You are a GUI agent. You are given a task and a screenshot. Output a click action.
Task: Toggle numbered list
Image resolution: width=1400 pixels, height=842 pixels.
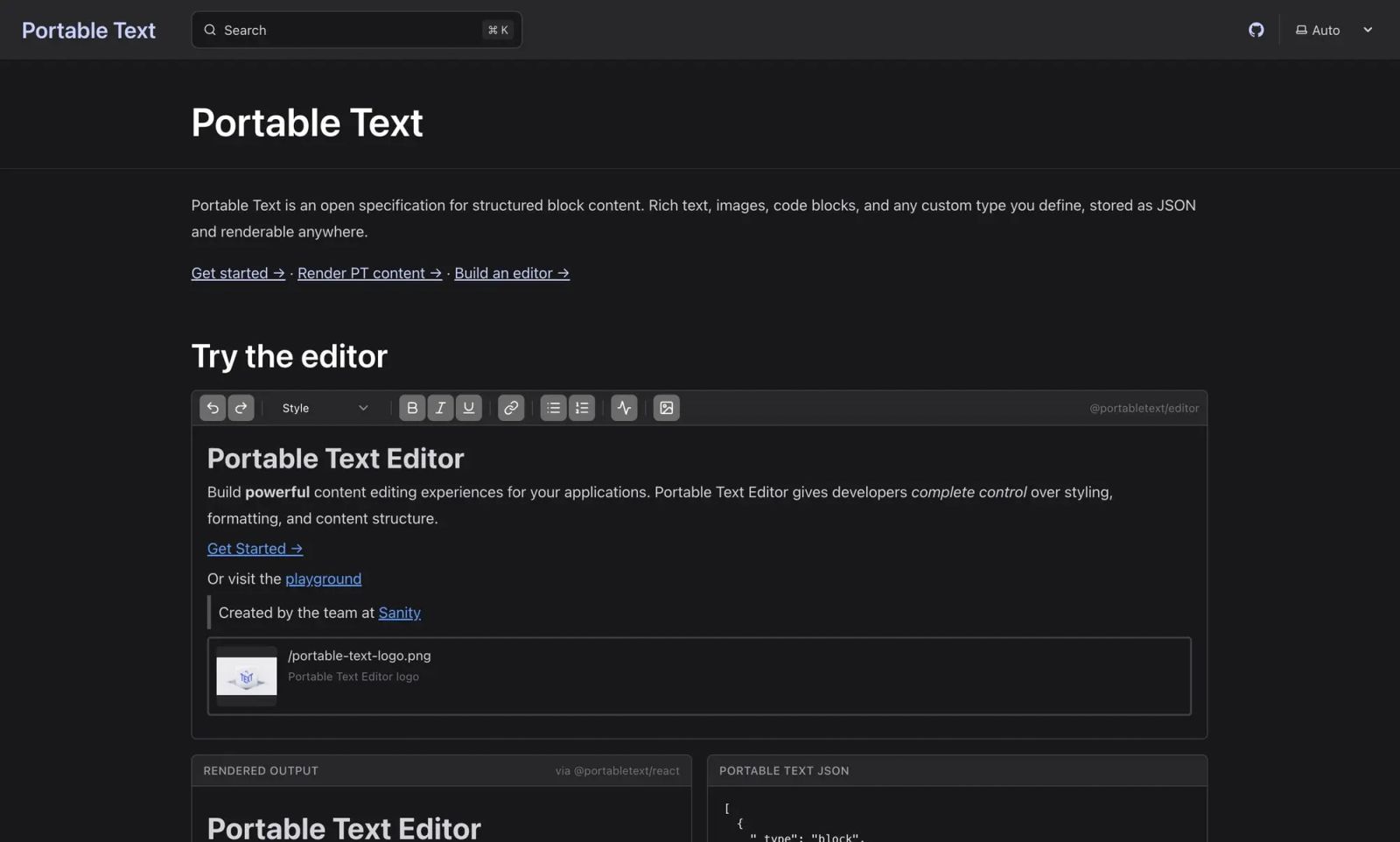pos(582,408)
